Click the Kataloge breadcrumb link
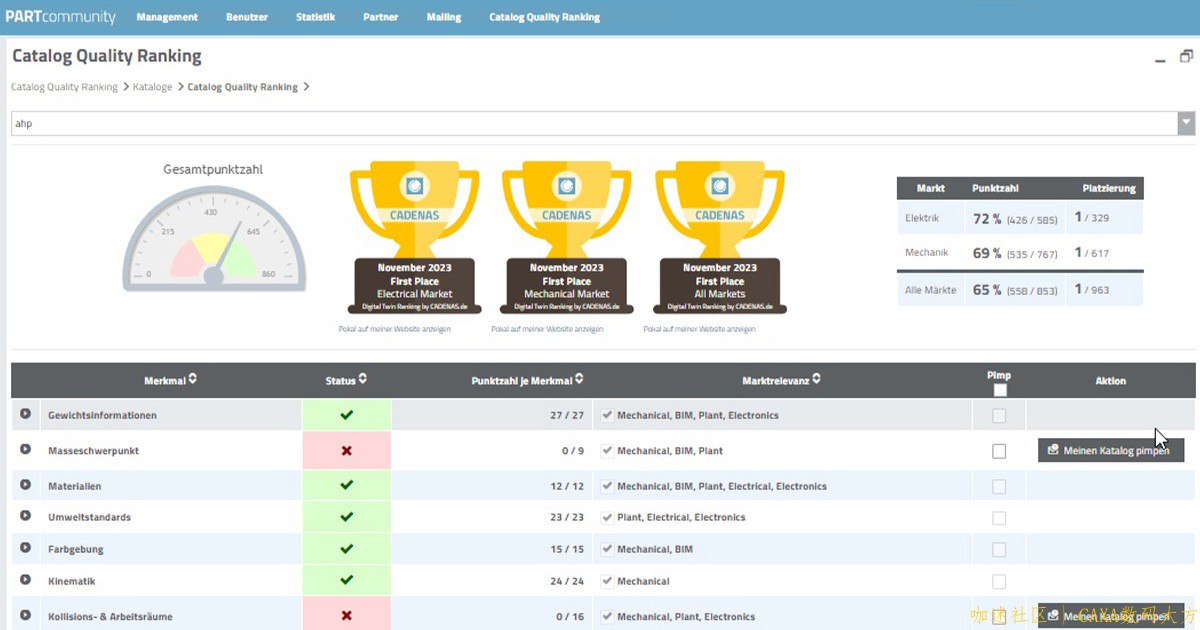Screen dimensions: 1200x630 [x=152, y=87]
